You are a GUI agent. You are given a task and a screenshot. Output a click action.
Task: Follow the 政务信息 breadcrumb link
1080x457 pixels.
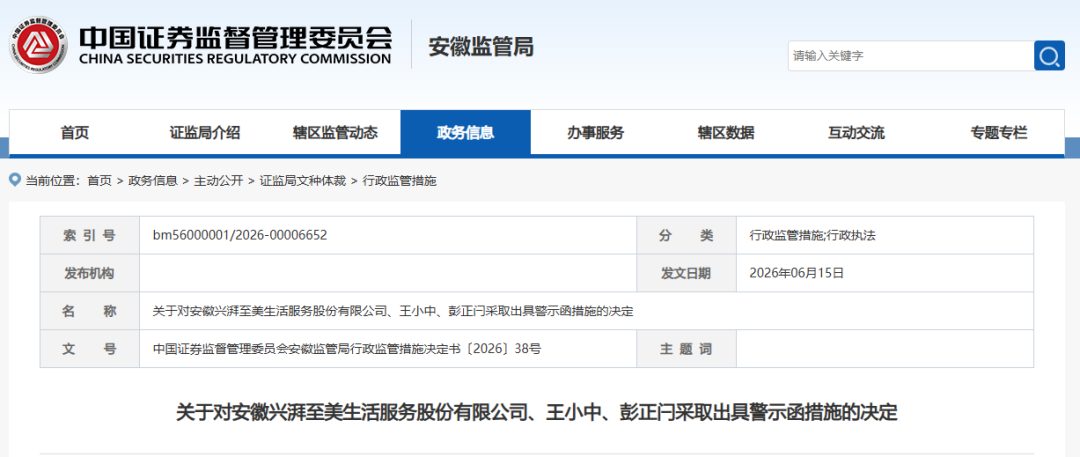pyautogui.click(x=153, y=181)
